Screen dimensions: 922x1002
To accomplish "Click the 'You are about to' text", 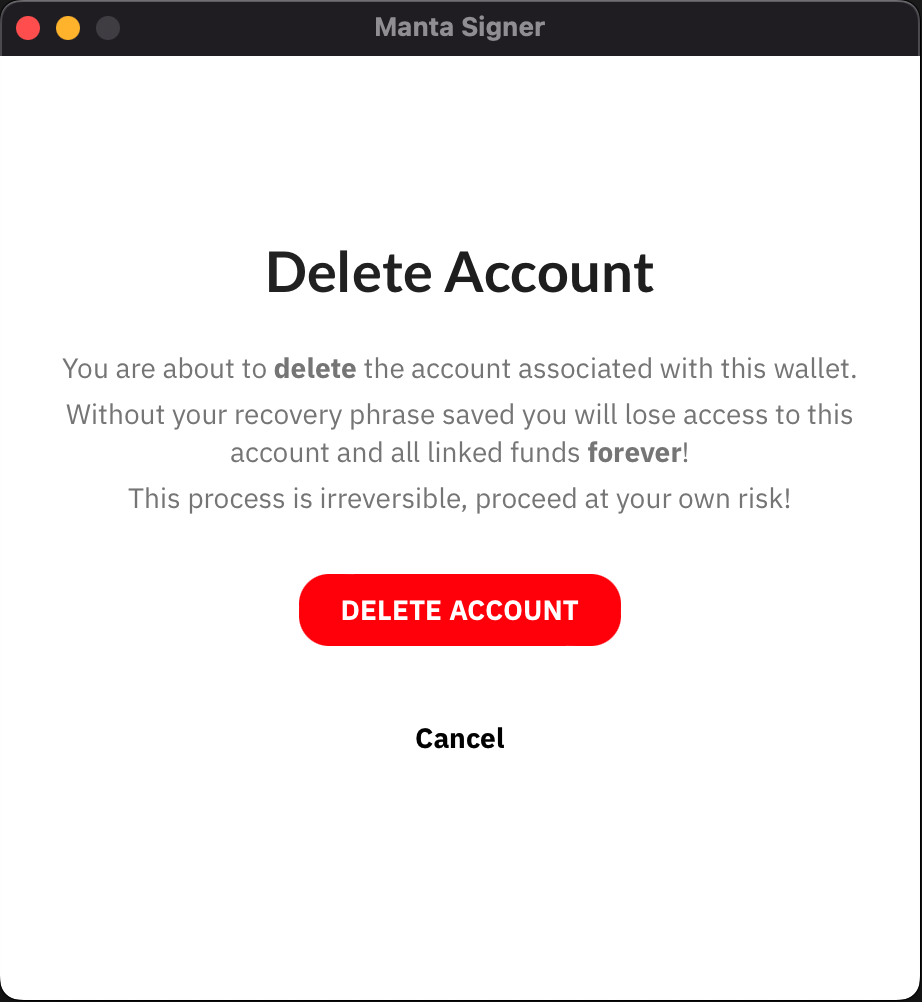I will pyautogui.click(x=164, y=369).
